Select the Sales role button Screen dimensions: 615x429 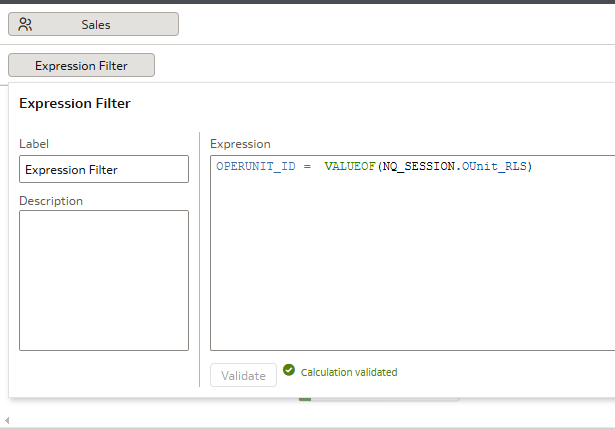(x=93, y=24)
